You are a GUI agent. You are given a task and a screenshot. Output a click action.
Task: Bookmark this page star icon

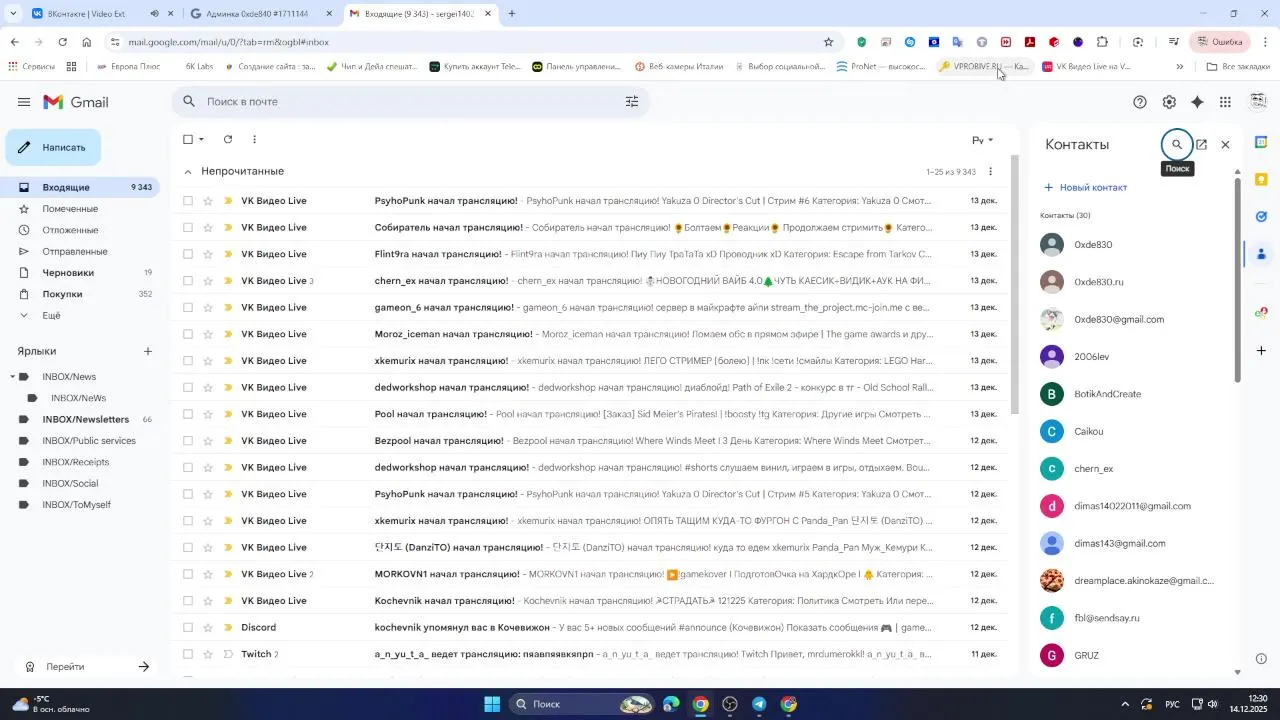pos(828,42)
